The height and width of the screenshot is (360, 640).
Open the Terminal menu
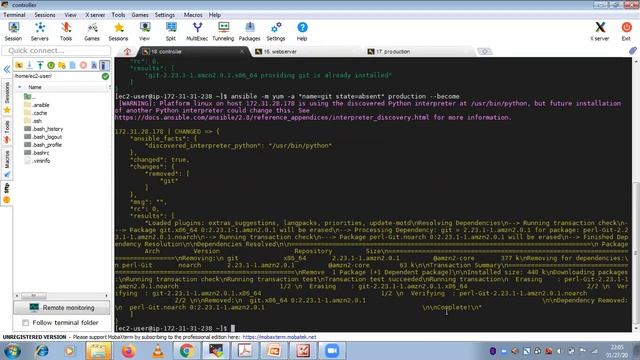[x=14, y=15]
